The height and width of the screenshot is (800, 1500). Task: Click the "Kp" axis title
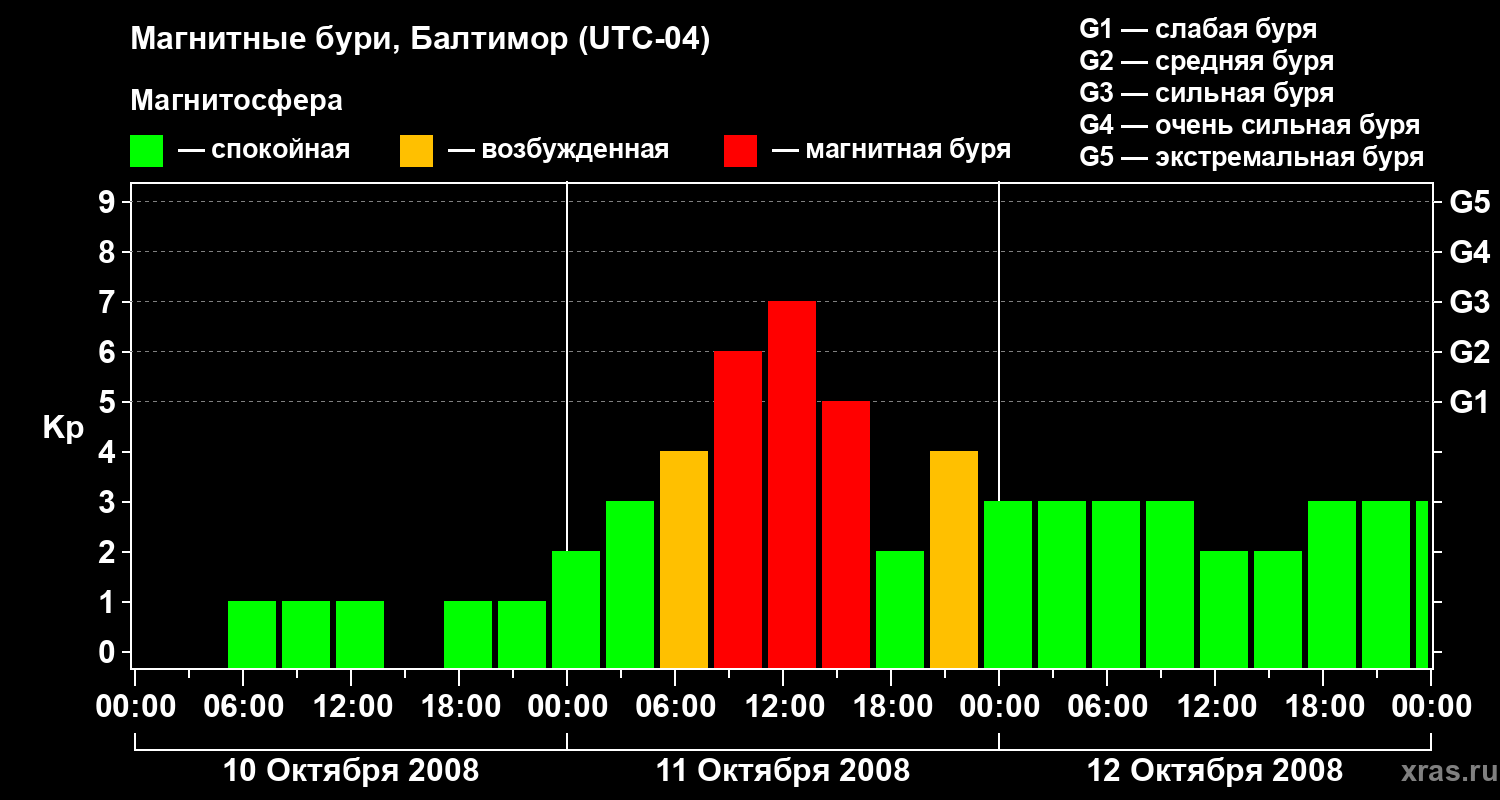(62, 428)
